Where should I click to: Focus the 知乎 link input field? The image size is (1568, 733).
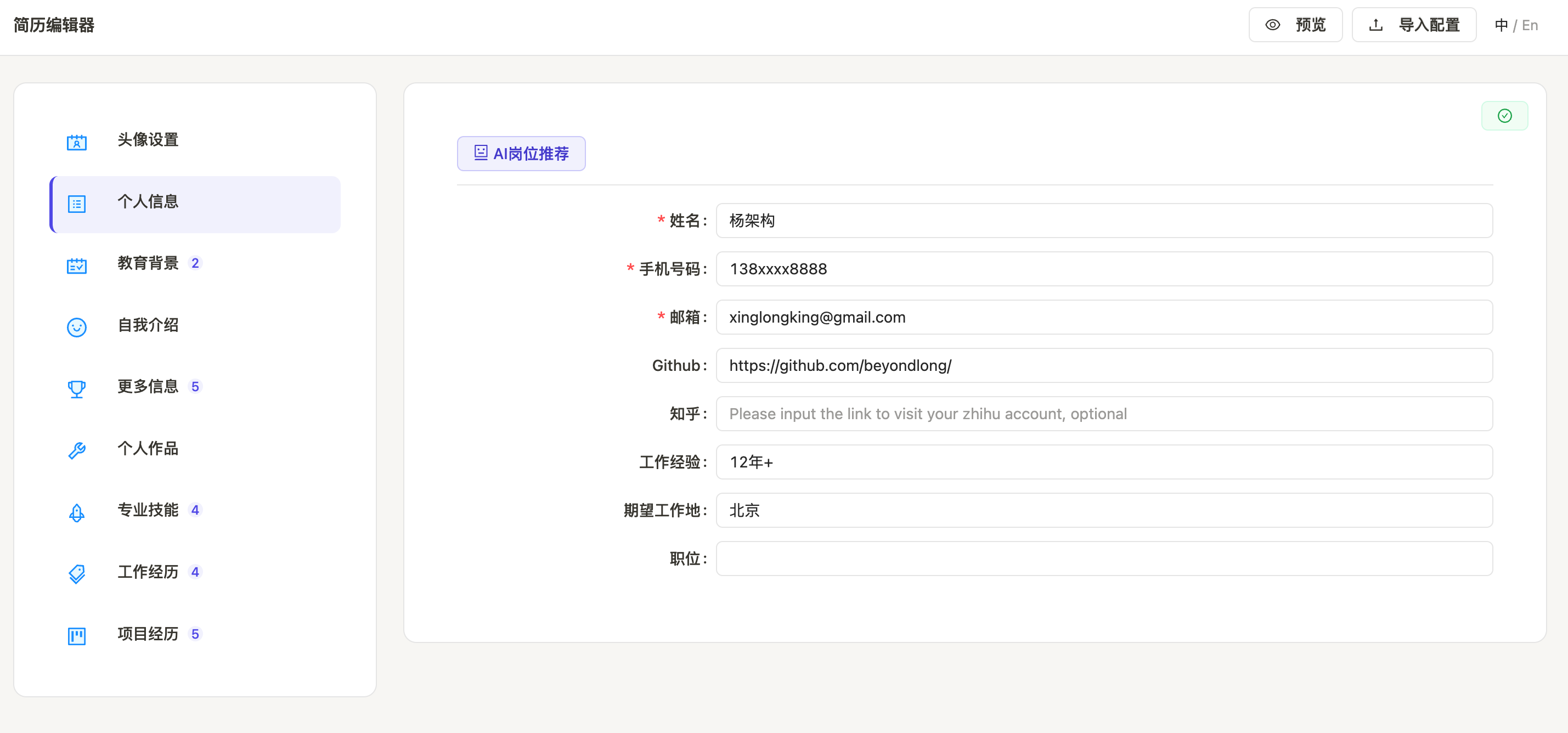tap(1103, 414)
